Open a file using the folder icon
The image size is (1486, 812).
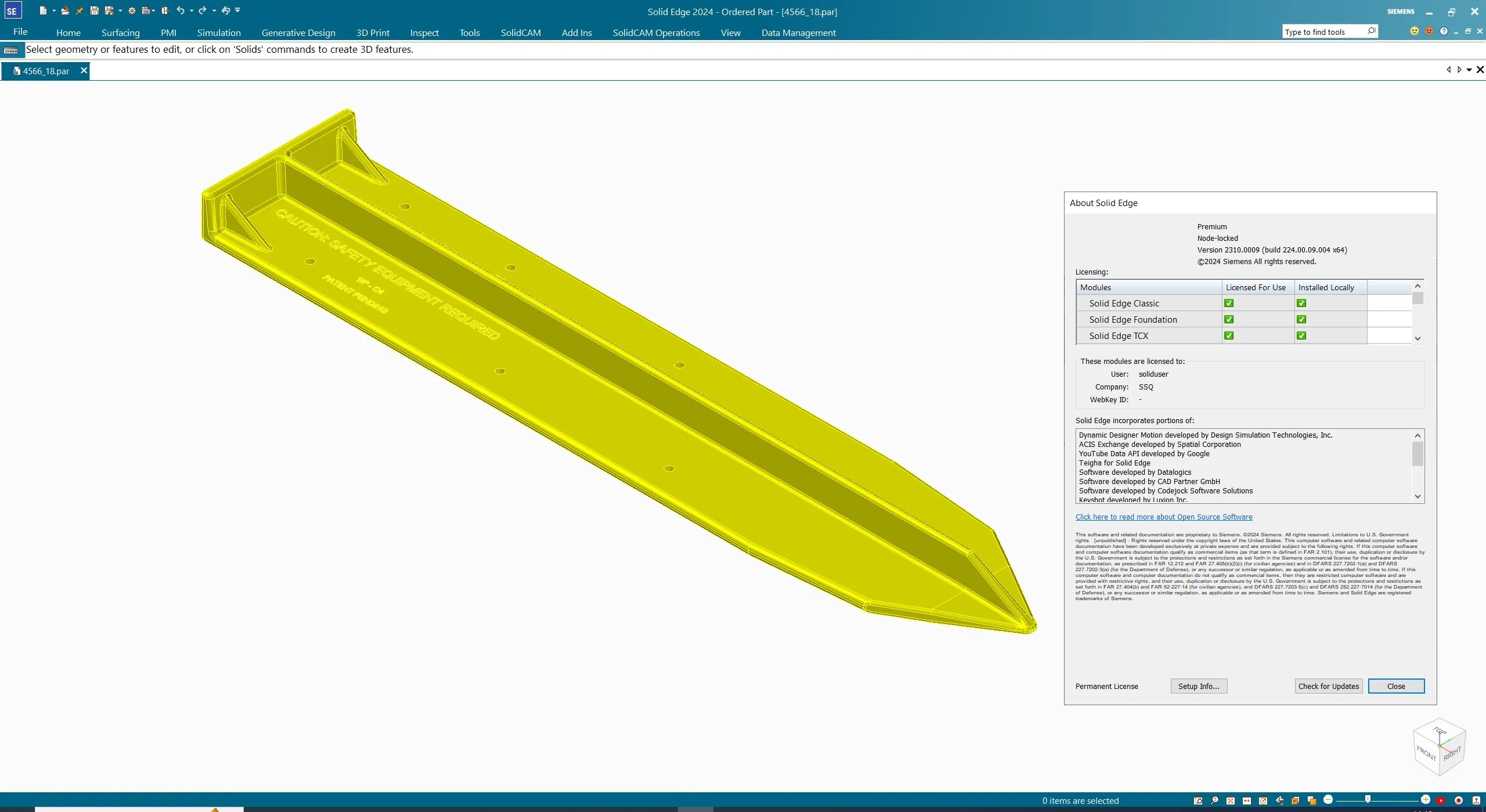pyautogui.click(x=65, y=10)
